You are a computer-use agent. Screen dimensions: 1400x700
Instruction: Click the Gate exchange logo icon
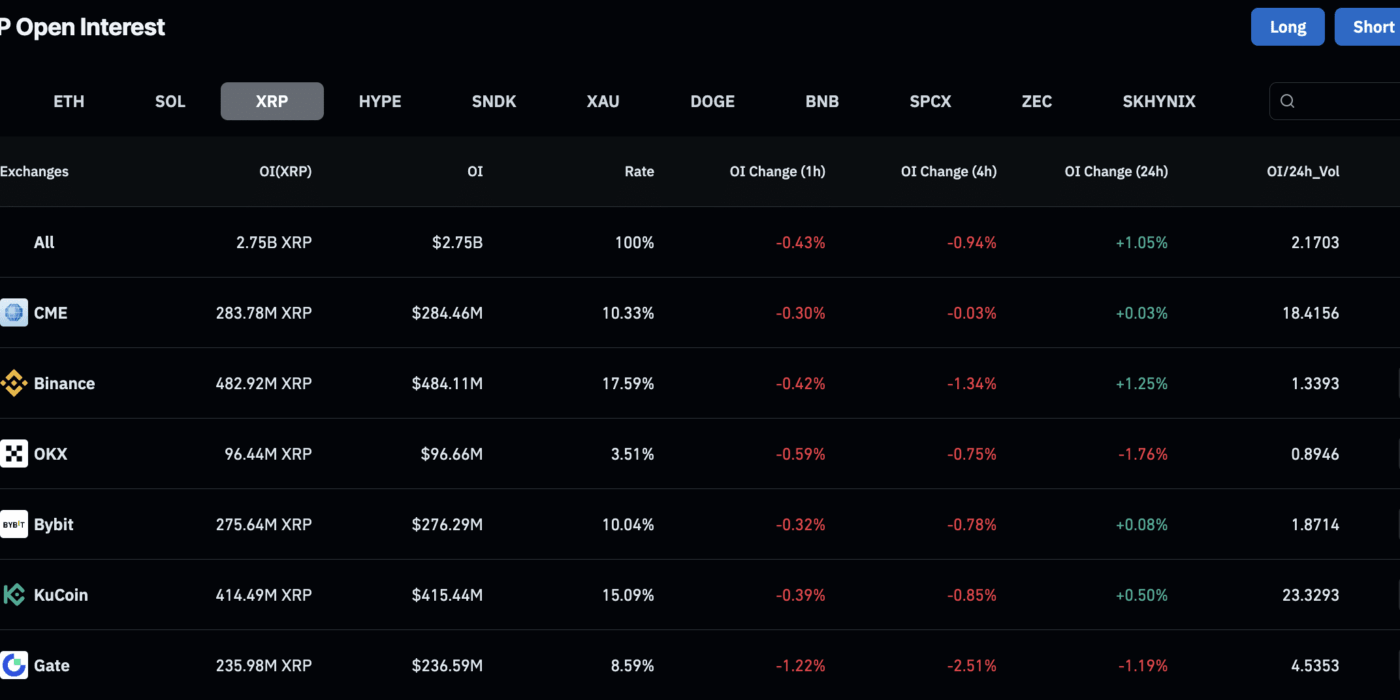coord(14,665)
